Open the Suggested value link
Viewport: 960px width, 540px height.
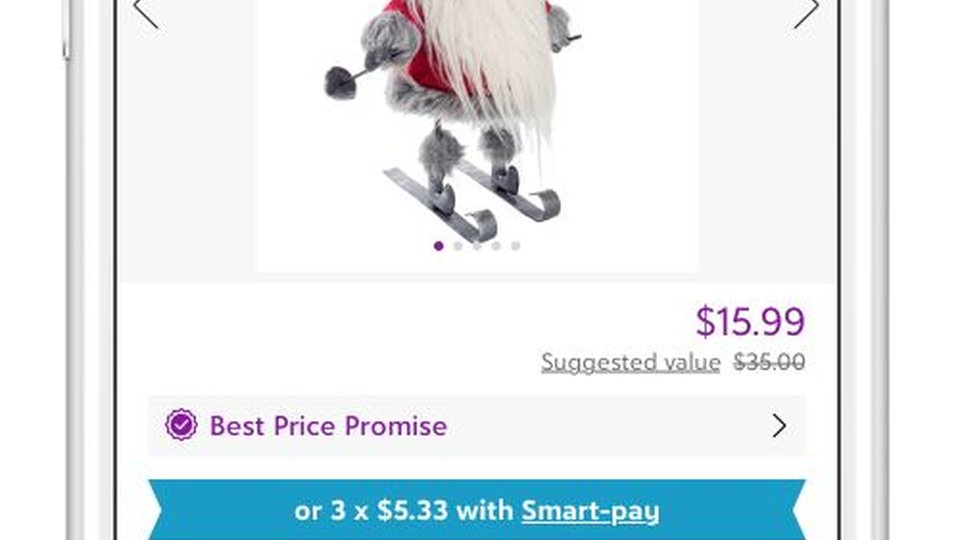pyautogui.click(x=631, y=362)
